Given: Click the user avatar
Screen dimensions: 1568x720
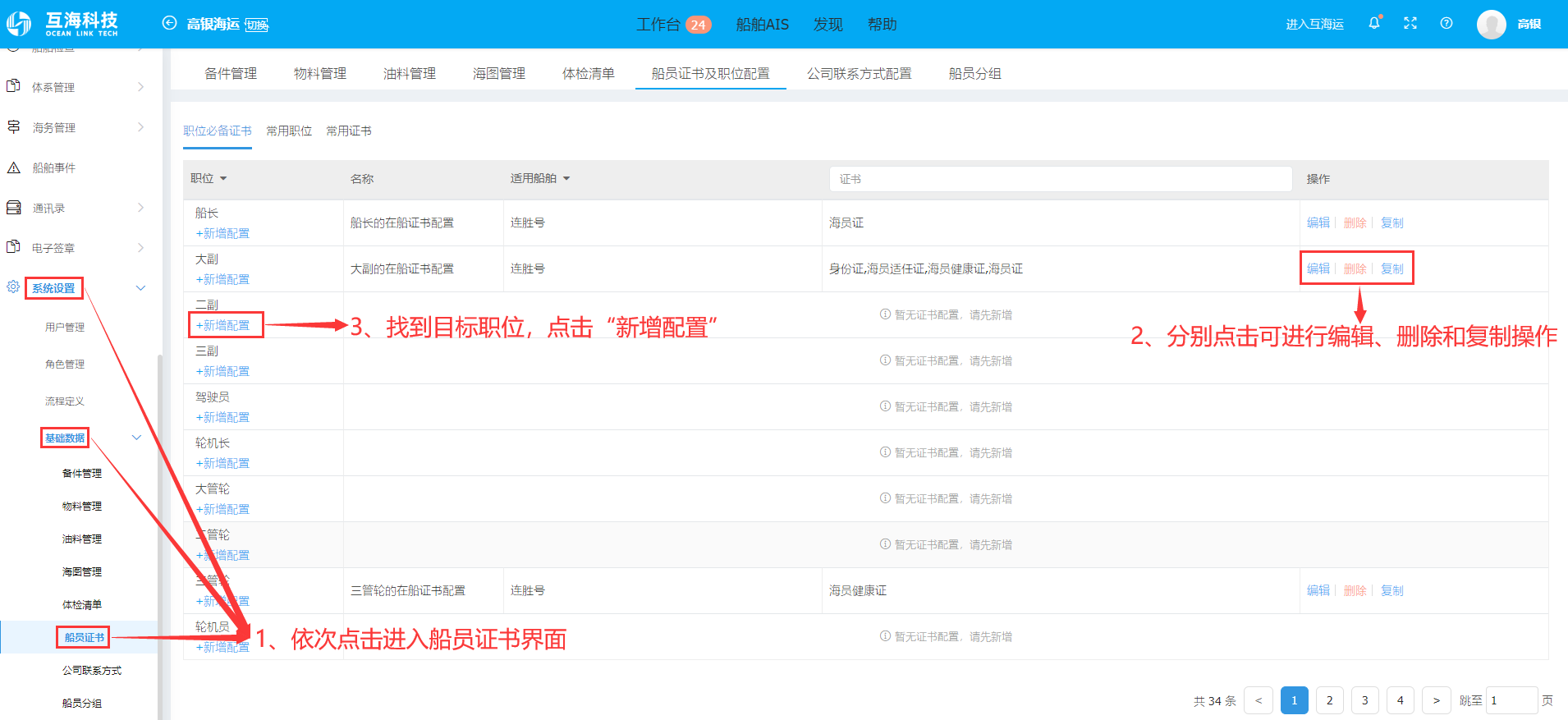Looking at the screenshot, I should click(1491, 24).
